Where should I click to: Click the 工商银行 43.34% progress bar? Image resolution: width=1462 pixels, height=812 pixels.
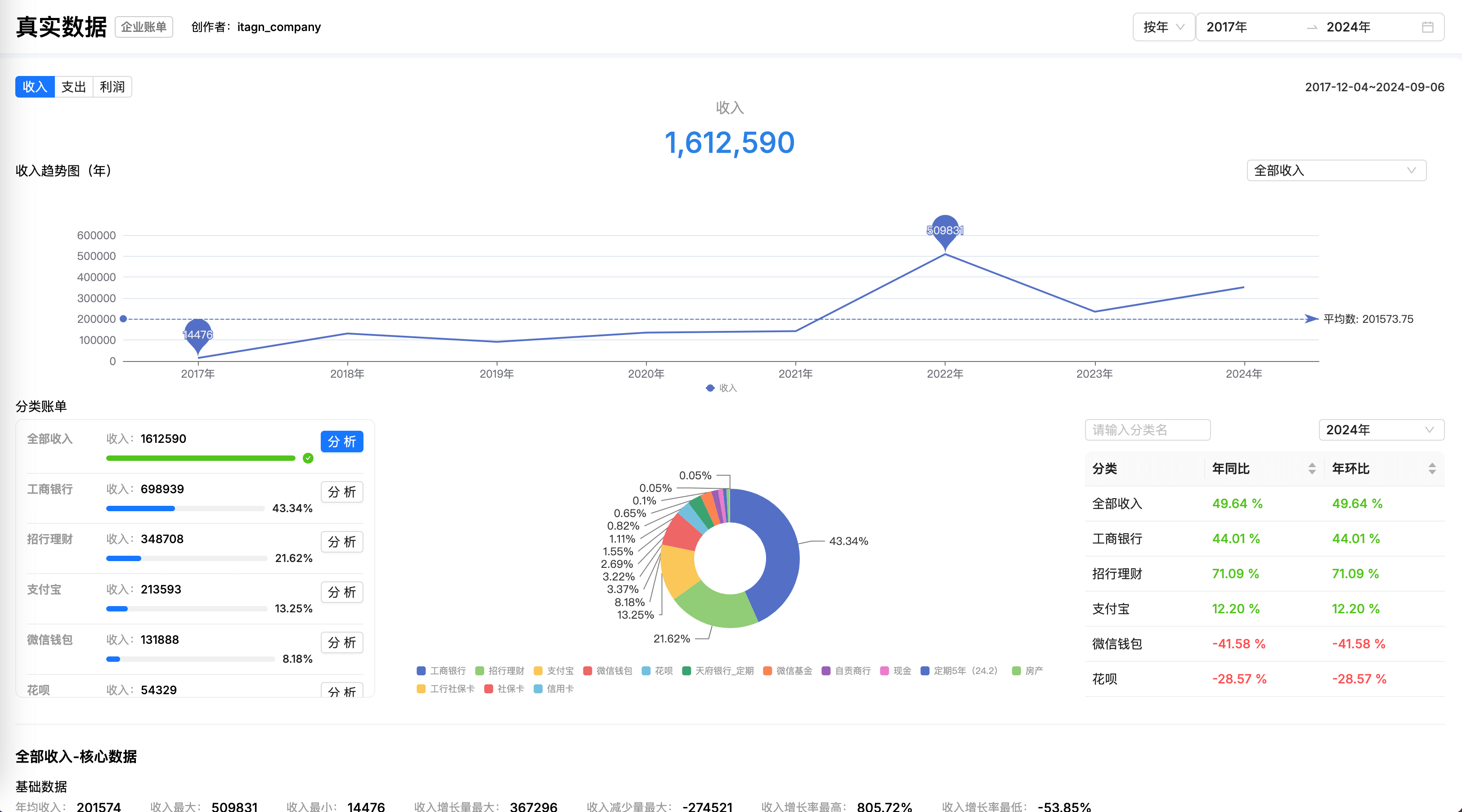(x=186, y=509)
